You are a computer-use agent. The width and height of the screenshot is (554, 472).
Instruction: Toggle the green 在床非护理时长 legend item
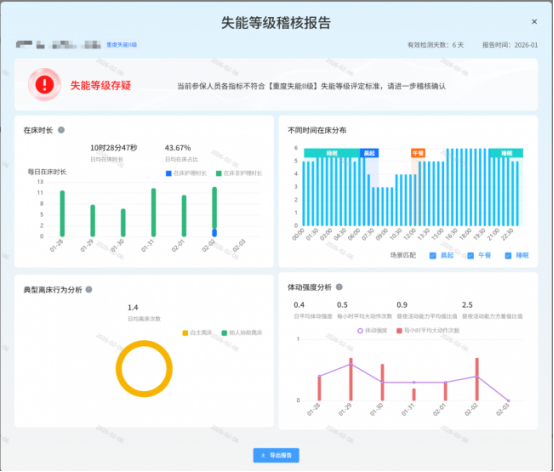(239, 173)
